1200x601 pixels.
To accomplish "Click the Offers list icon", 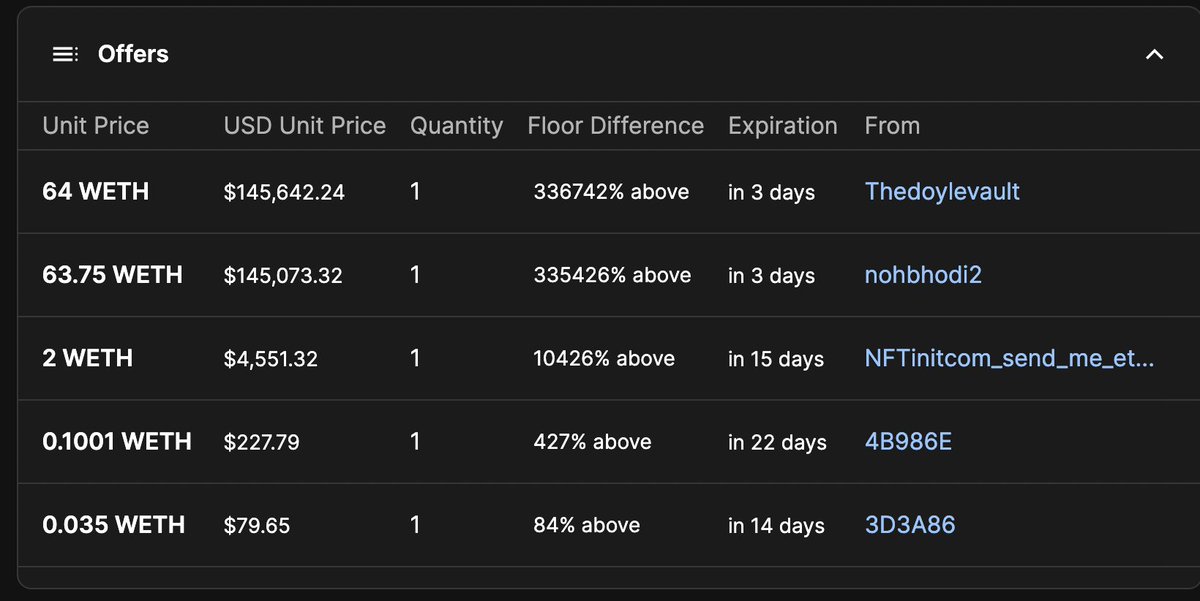I will point(65,54).
